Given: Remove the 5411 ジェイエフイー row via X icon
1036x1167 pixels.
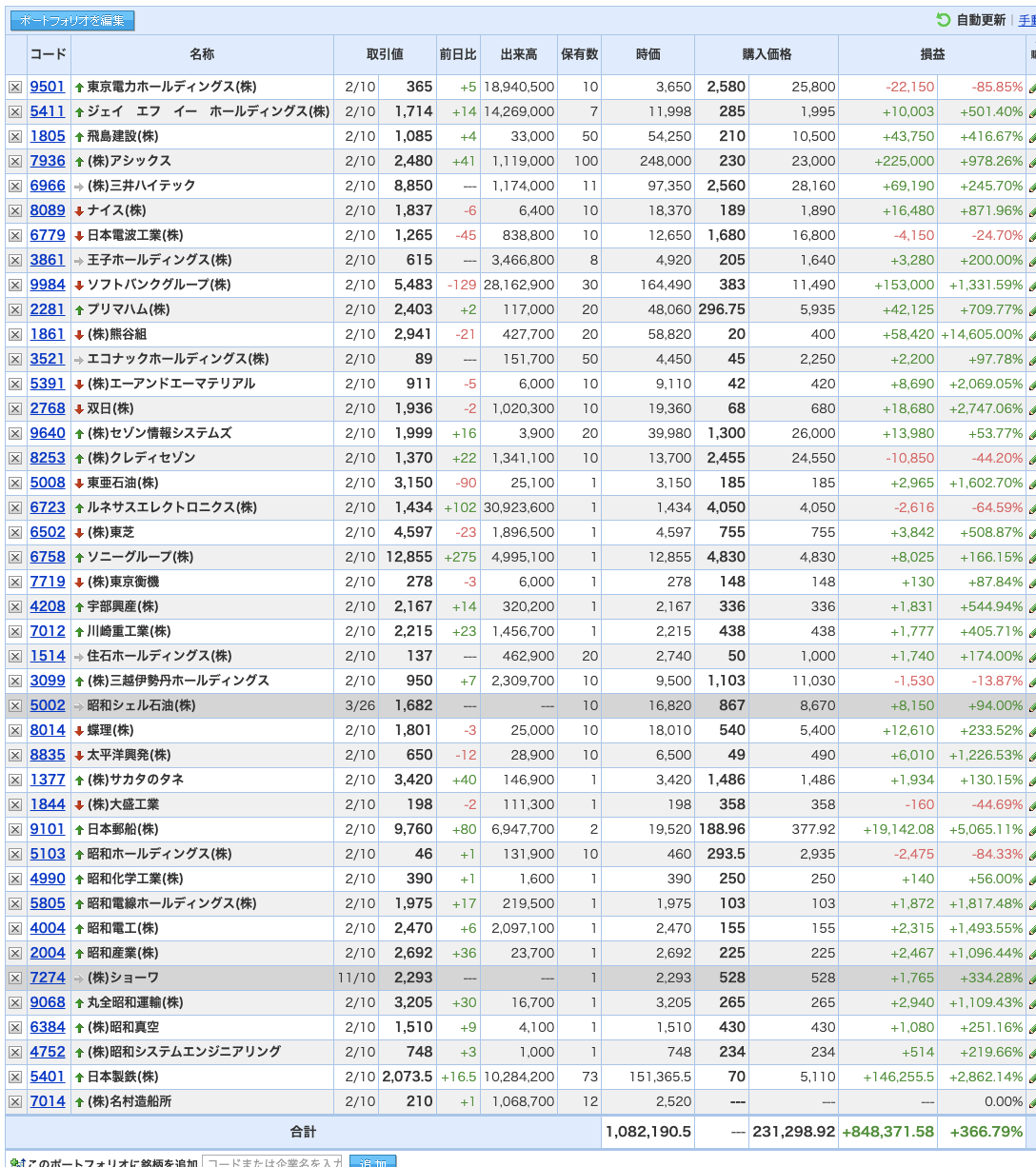Looking at the screenshot, I should [15, 111].
